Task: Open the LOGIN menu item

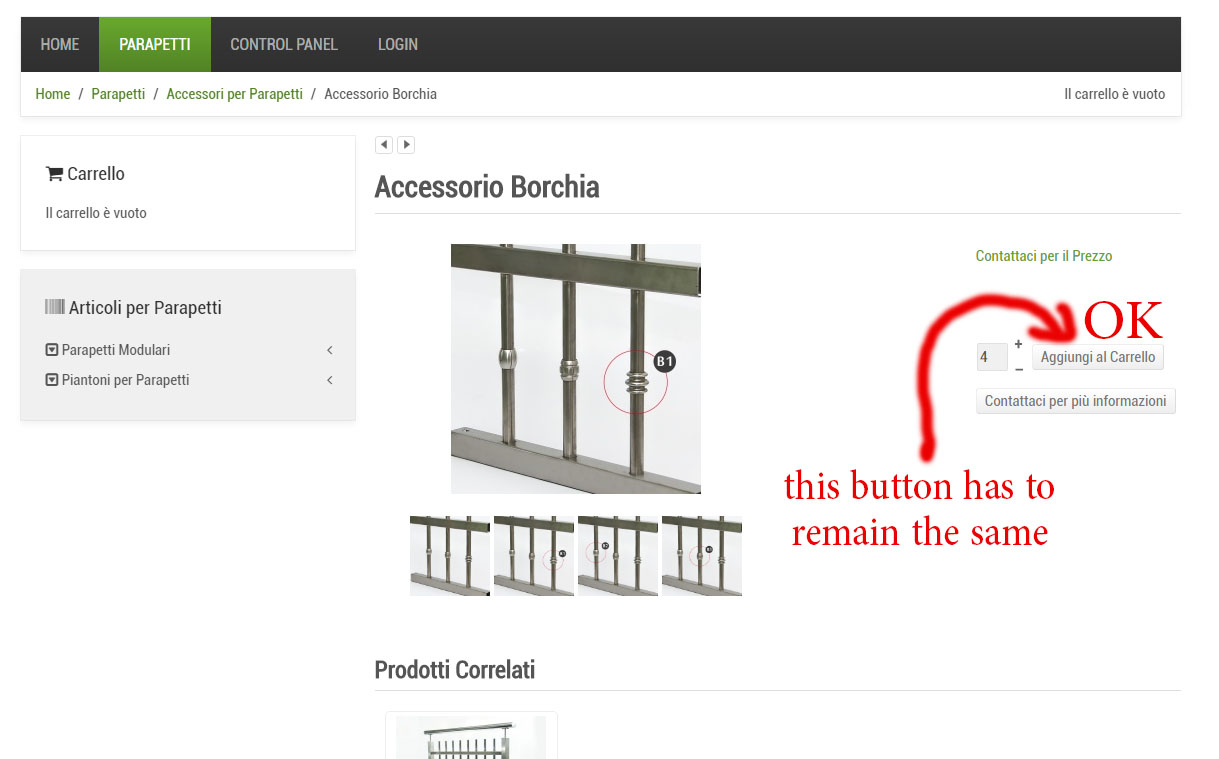Action: (398, 44)
